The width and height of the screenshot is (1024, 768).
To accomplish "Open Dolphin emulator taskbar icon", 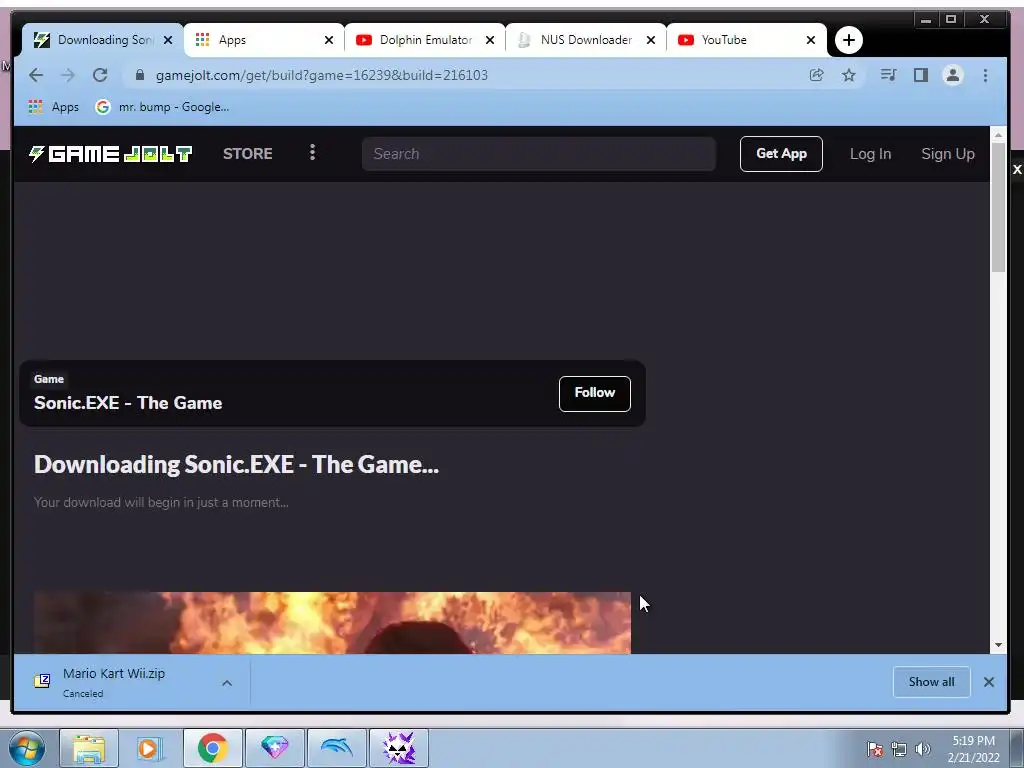I will pyautogui.click(x=336, y=748).
